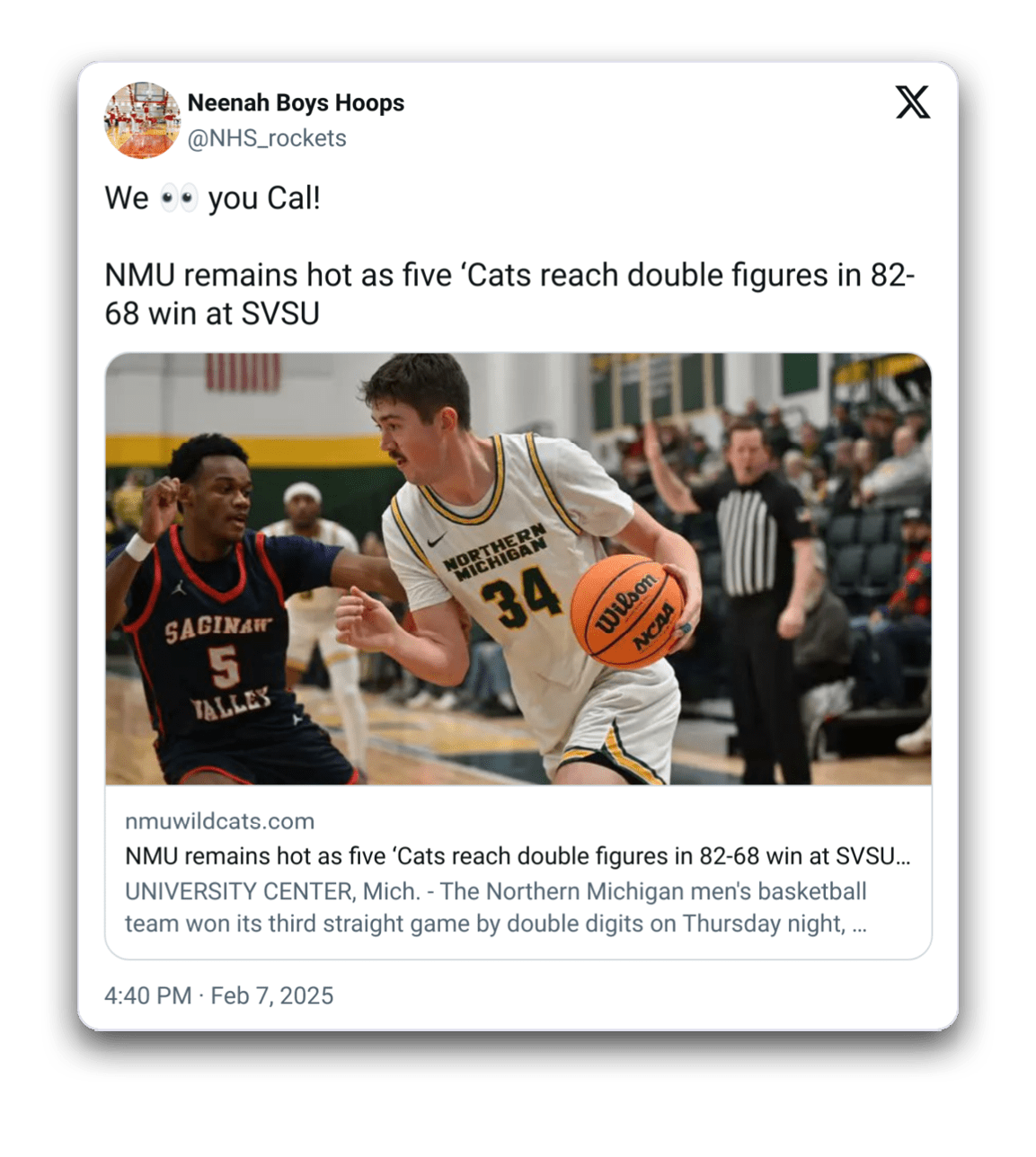Image resolution: width=1036 pixels, height=1157 pixels.
Task: Open the @NHS_rockets handle link
Action: coord(267,138)
